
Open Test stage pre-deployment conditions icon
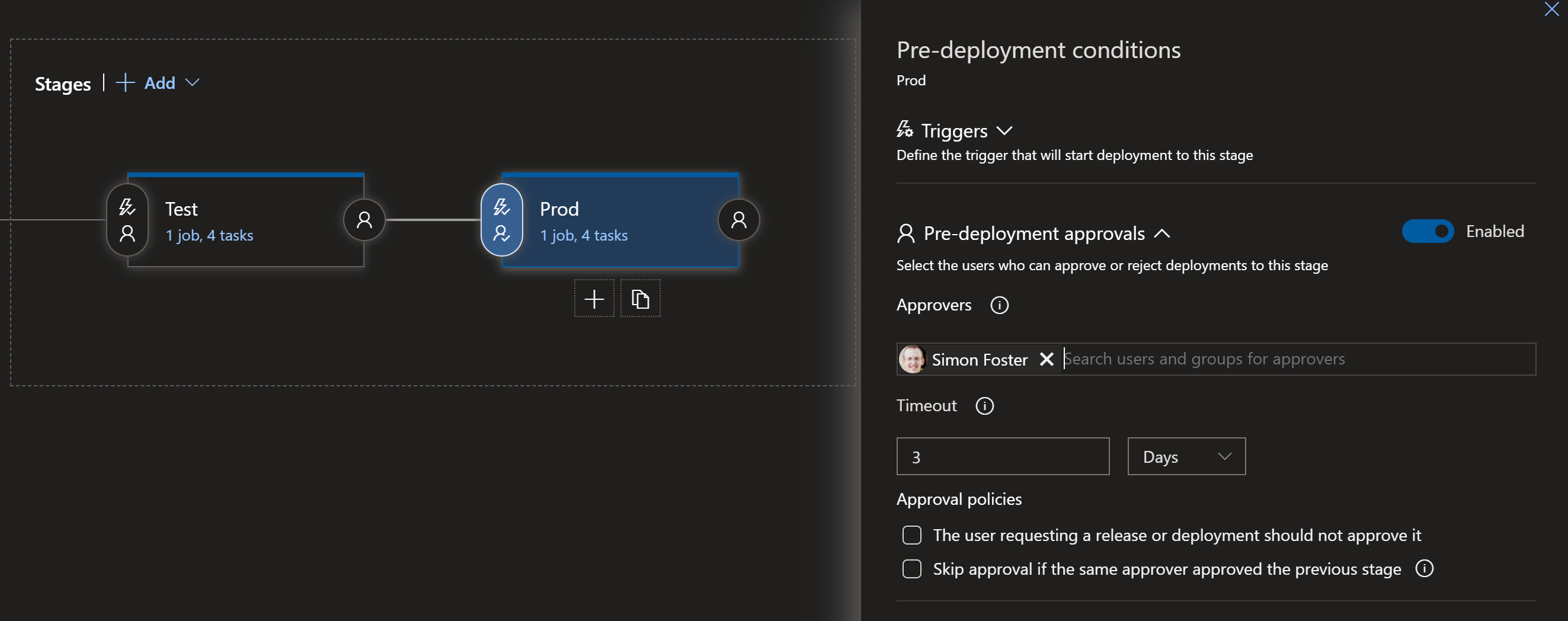coord(127,220)
